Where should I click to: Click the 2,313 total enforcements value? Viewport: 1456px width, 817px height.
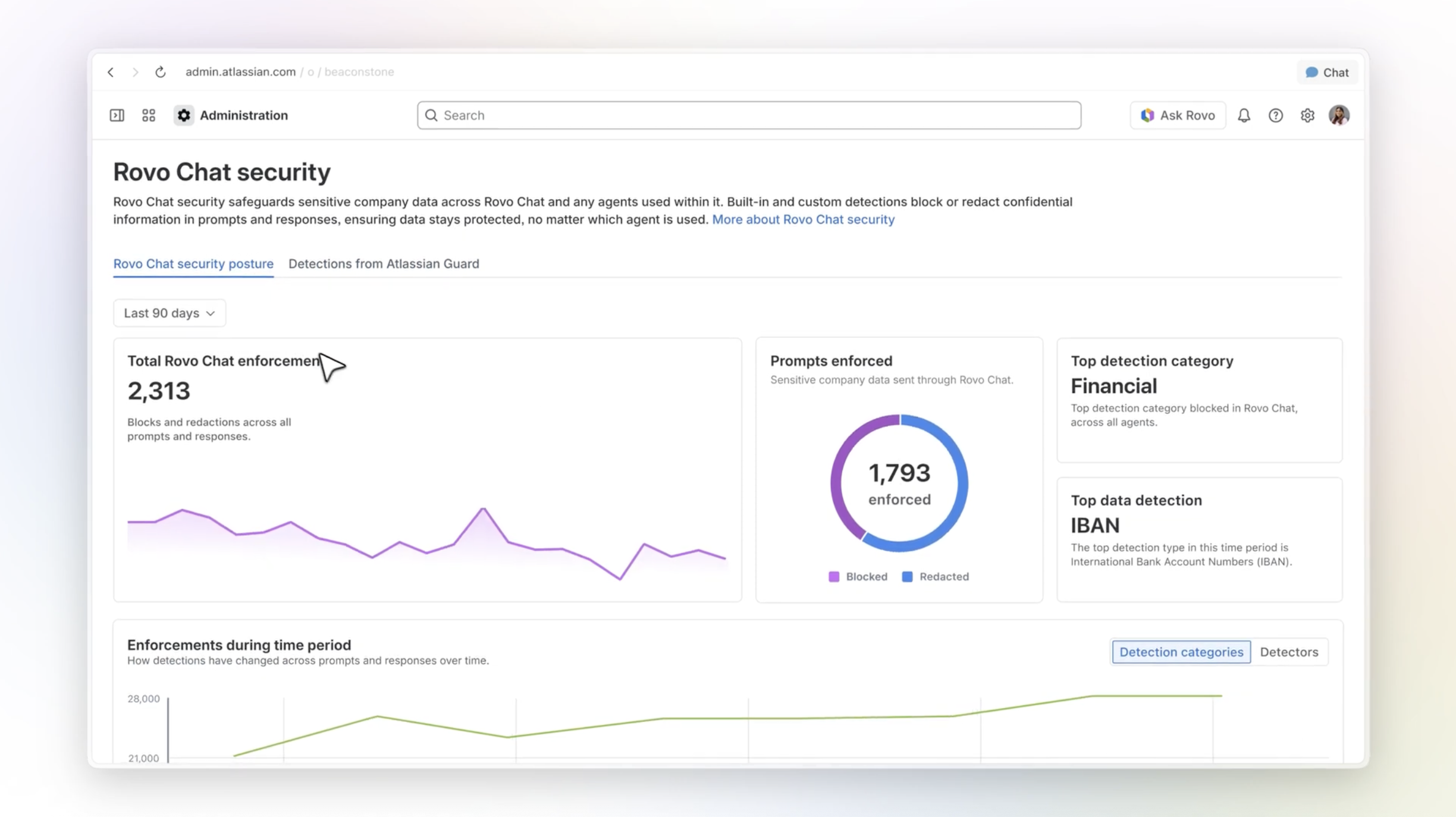tap(159, 391)
